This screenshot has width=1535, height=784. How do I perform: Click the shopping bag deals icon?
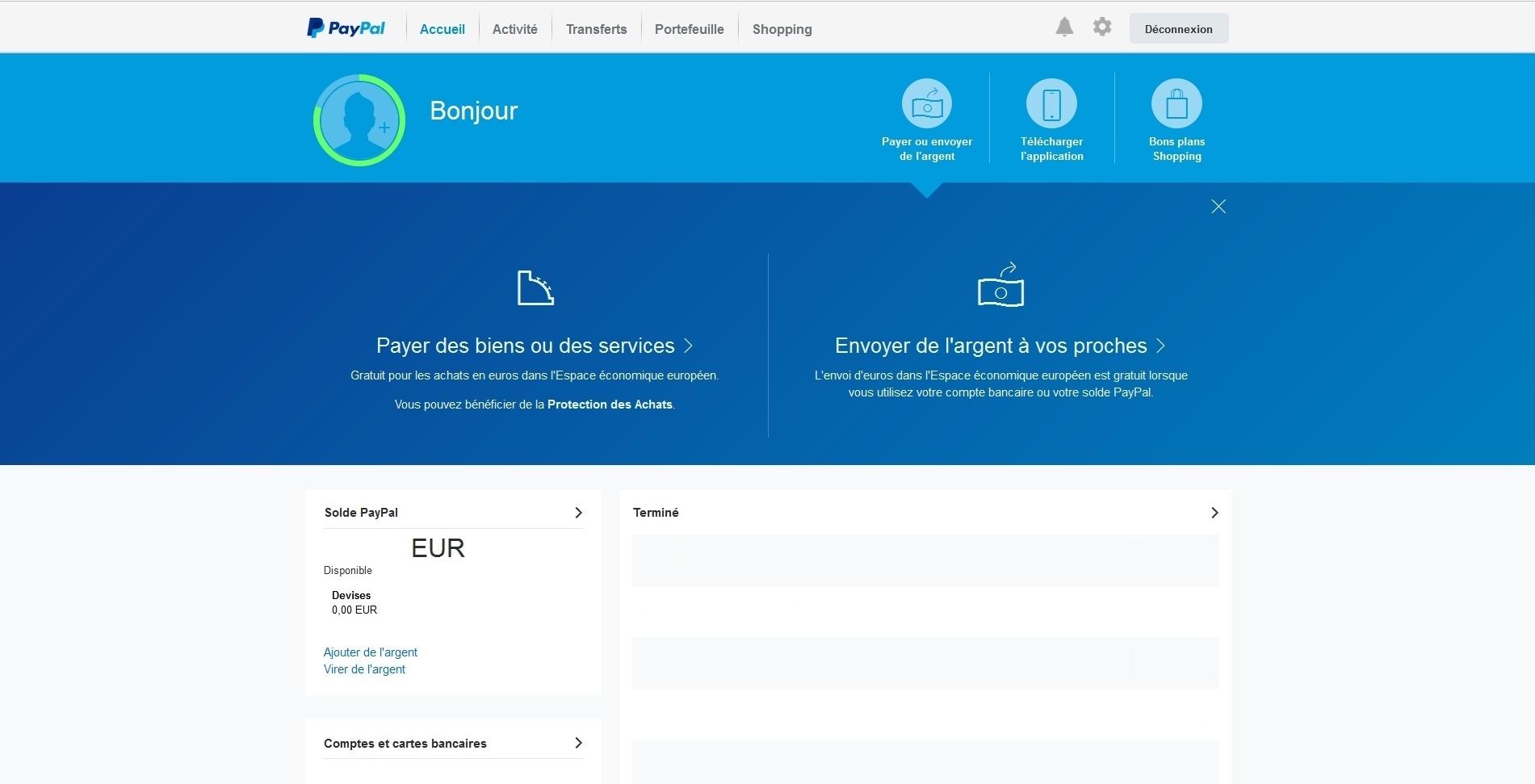click(1176, 103)
